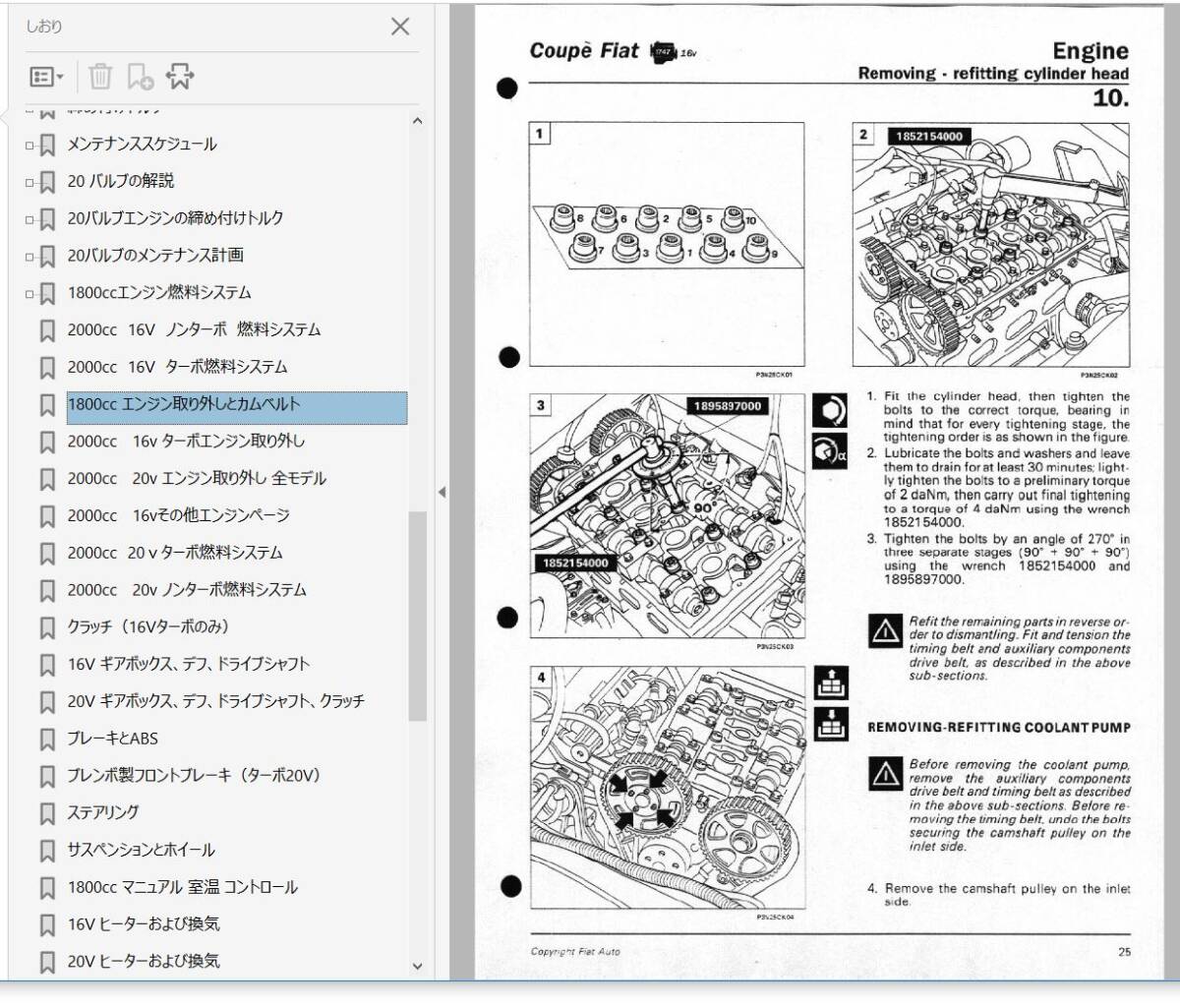Open bookmark 16V ギアボックス、デフ、ドライブシャフト

[188, 664]
